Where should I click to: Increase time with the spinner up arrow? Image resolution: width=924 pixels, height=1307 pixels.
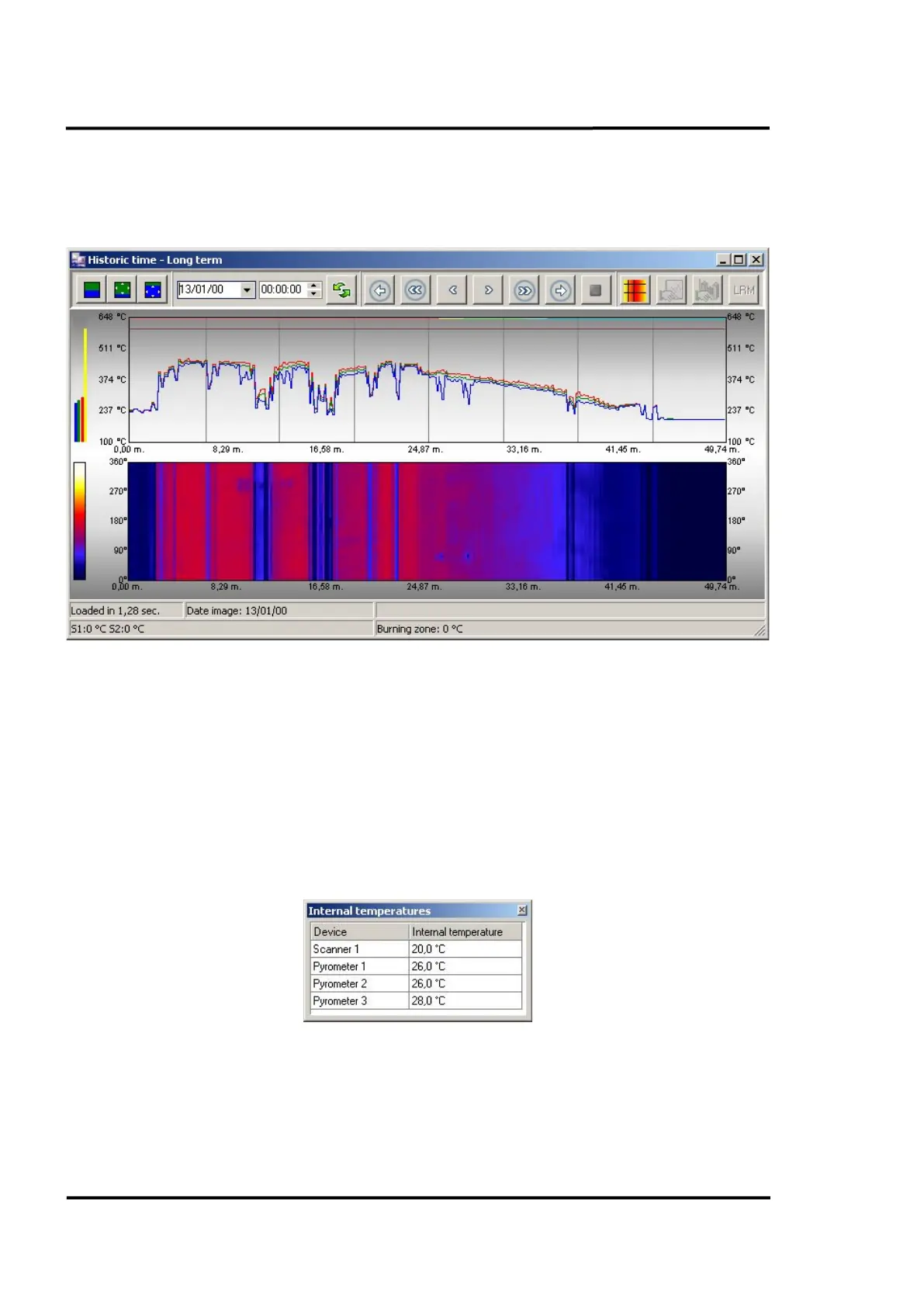click(x=314, y=285)
